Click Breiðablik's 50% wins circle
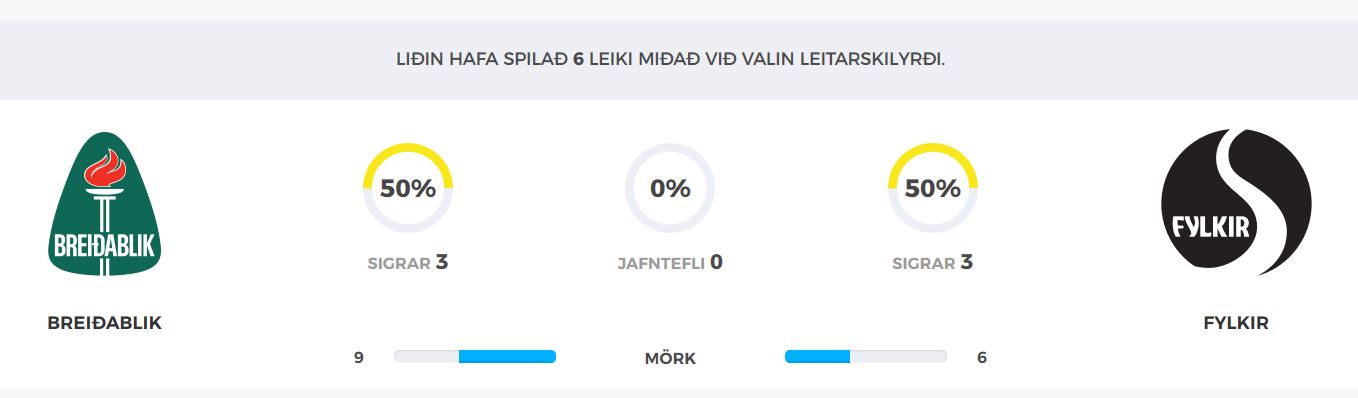Viewport: 1358px width, 398px height. [x=407, y=188]
